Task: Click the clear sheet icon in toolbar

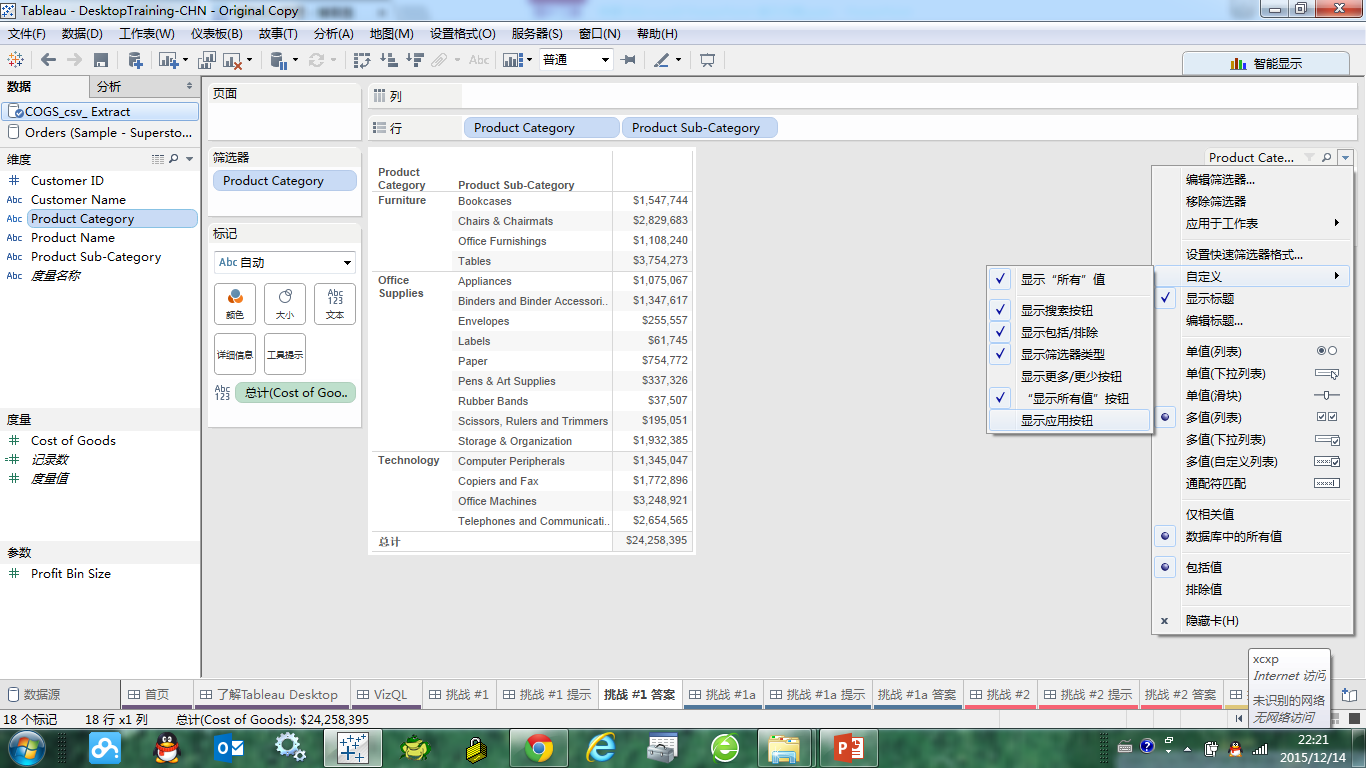Action: pyautogui.click(x=232, y=60)
